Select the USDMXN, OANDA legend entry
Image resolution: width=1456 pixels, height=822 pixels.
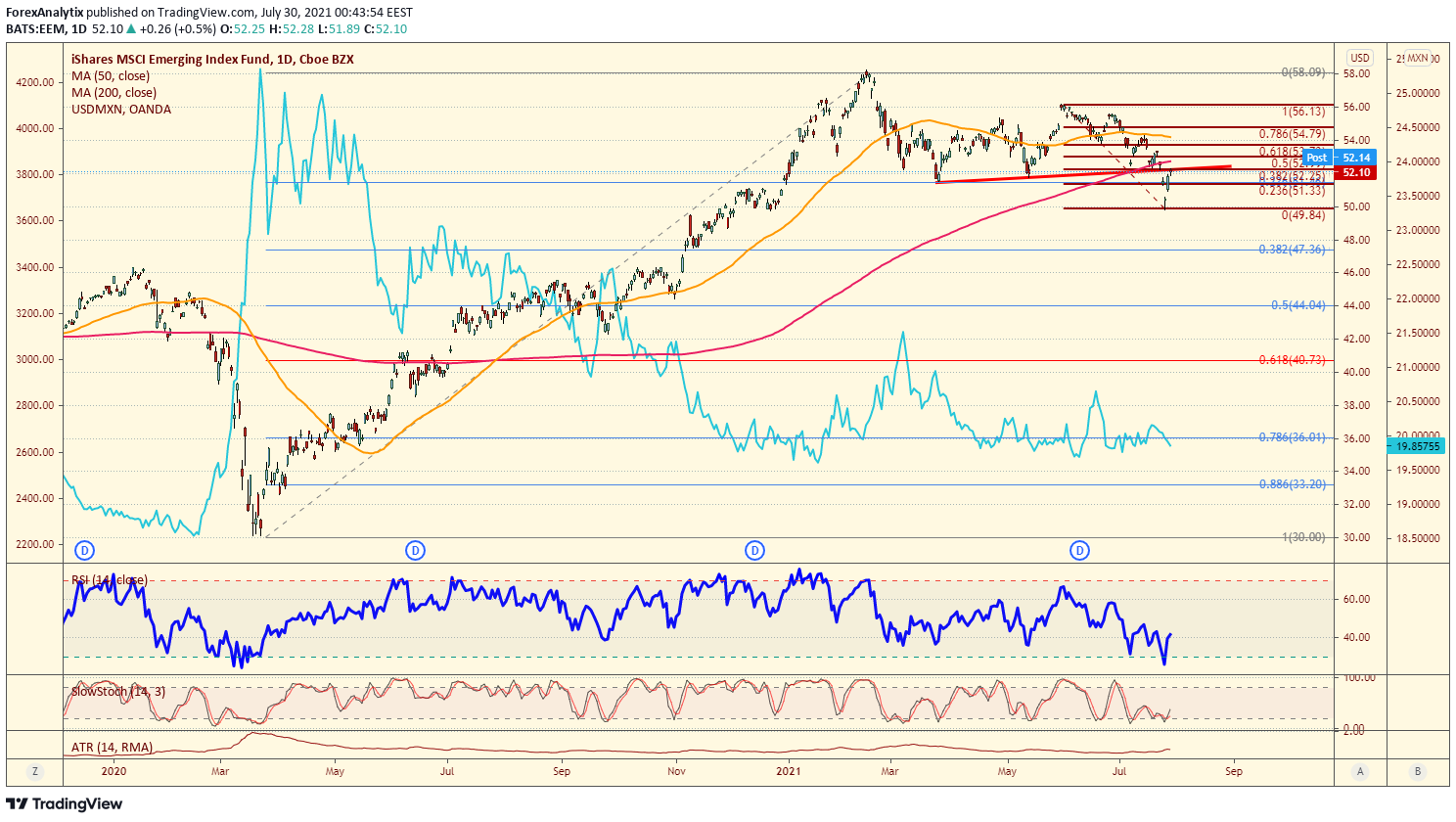[x=121, y=109]
